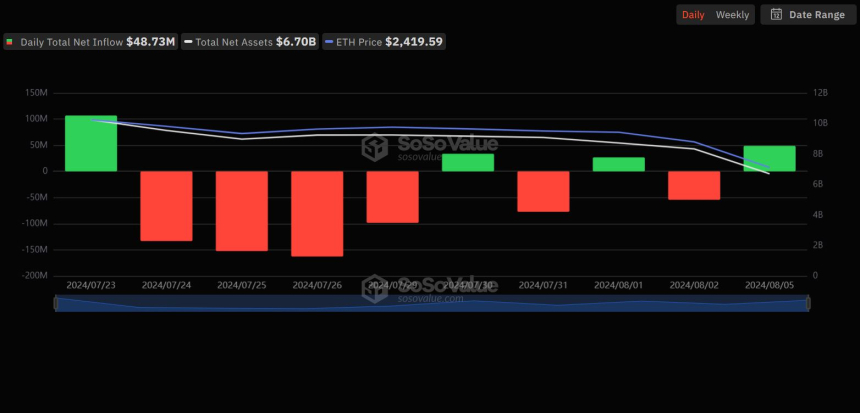This screenshot has width=860, height=413.
Task: Click the calendar icon beside Date Range
Action: click(776, 15)
